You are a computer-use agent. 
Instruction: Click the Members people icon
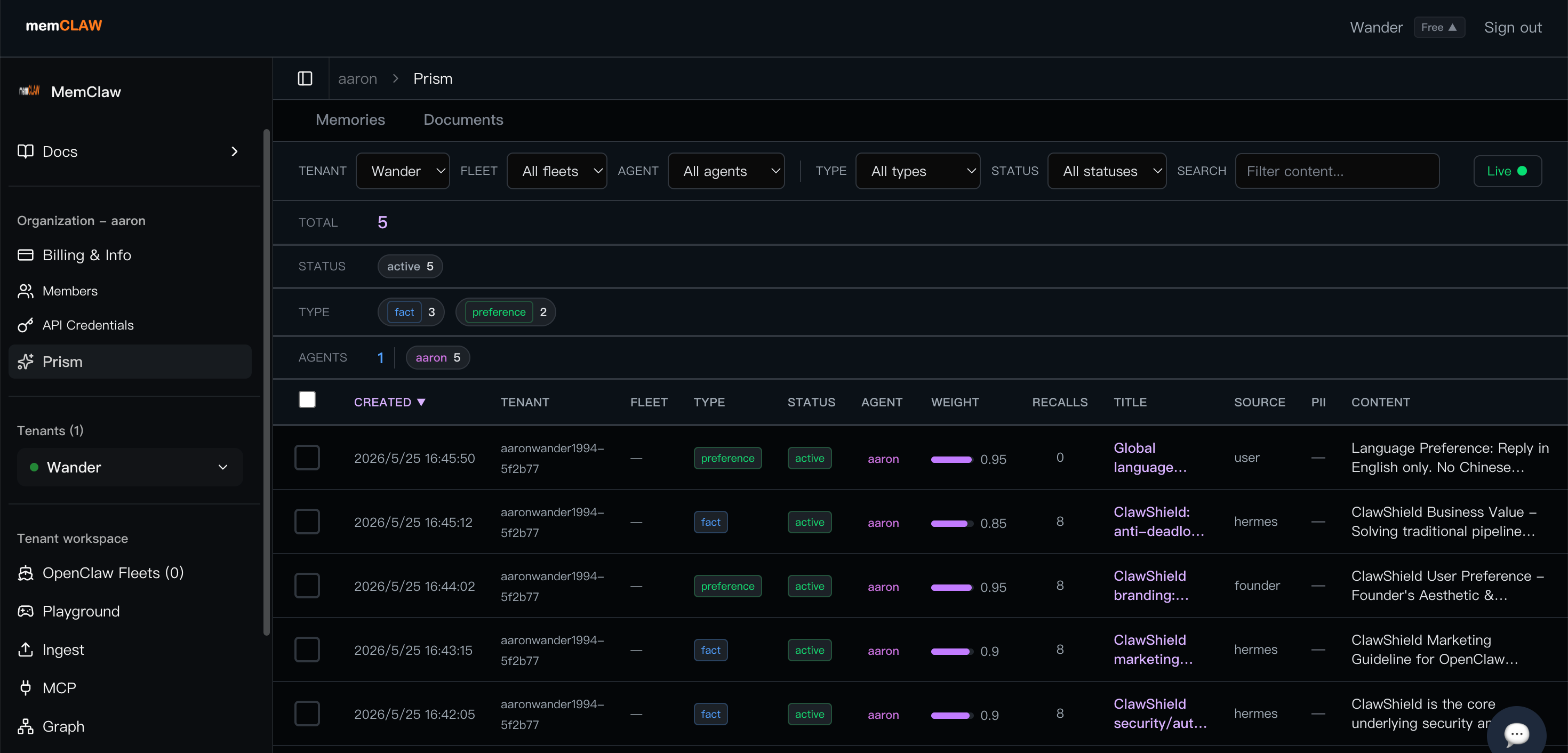tap(26, 291)
